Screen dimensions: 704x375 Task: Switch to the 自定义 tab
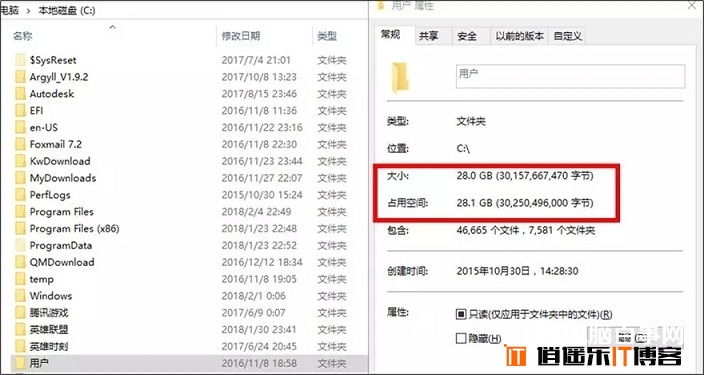tap(568, 36)
